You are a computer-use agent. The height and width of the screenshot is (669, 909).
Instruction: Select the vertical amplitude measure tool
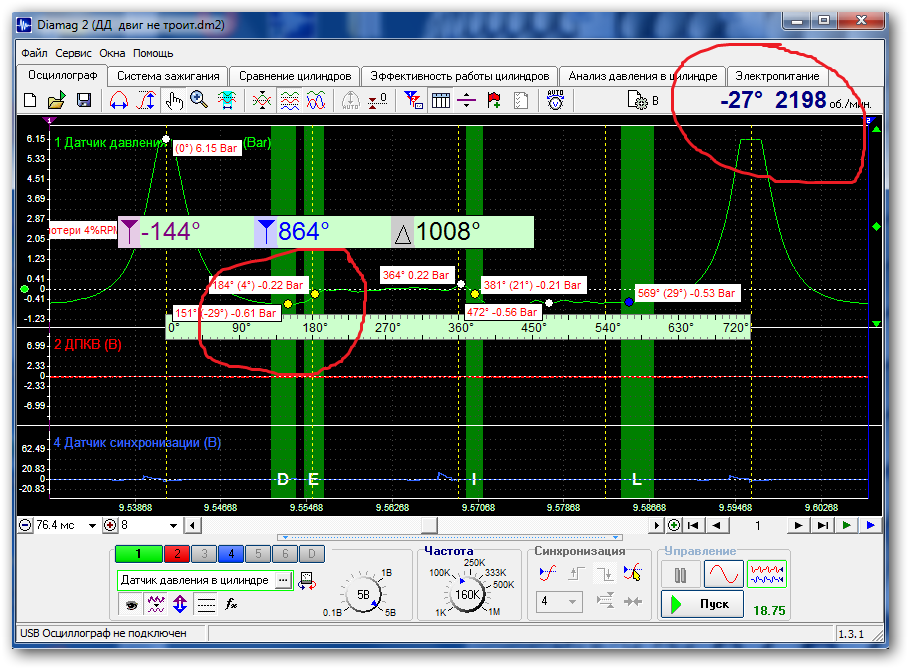(146, 100)
